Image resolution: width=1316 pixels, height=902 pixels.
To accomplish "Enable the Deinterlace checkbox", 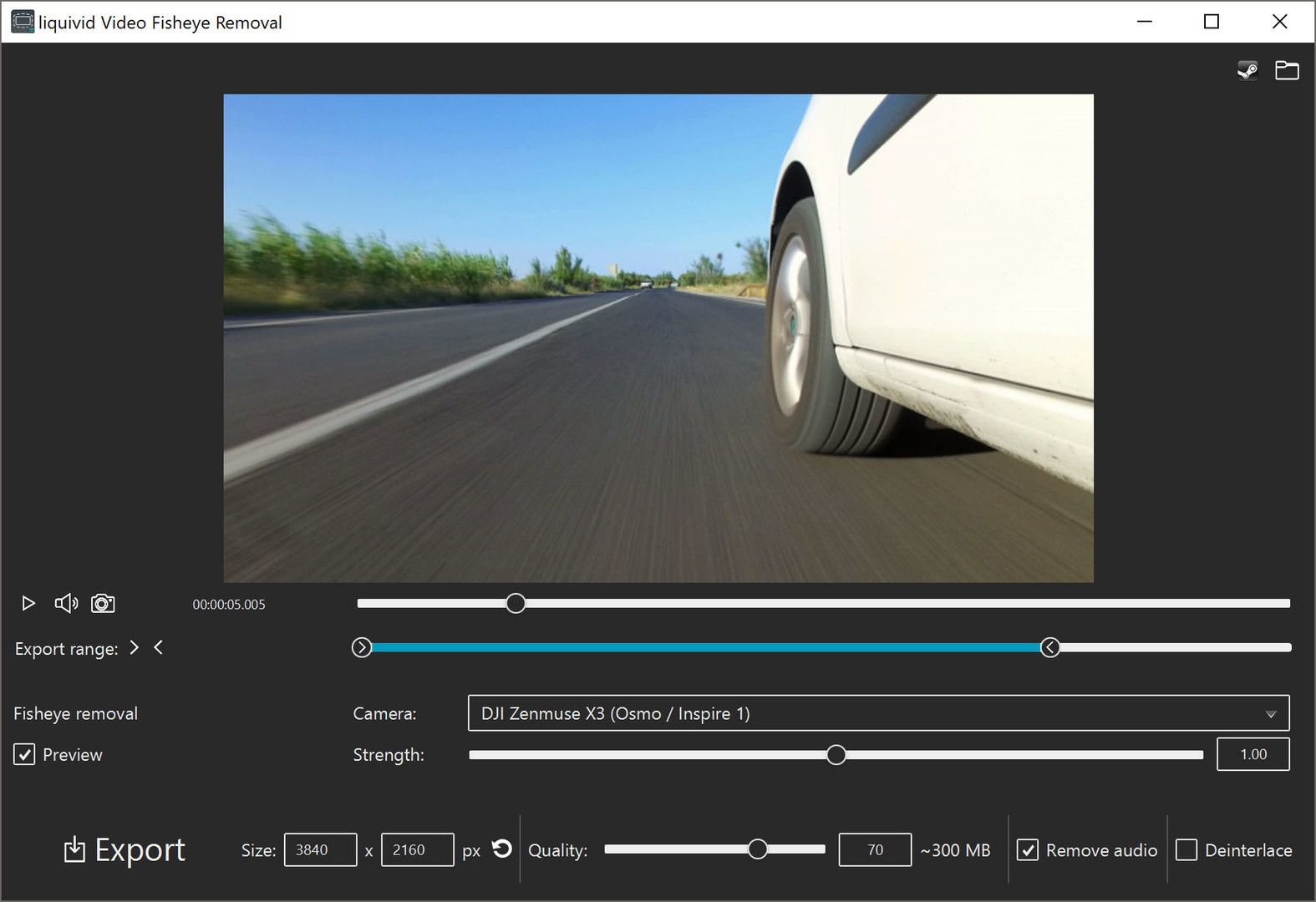I will click(1186, 850).
